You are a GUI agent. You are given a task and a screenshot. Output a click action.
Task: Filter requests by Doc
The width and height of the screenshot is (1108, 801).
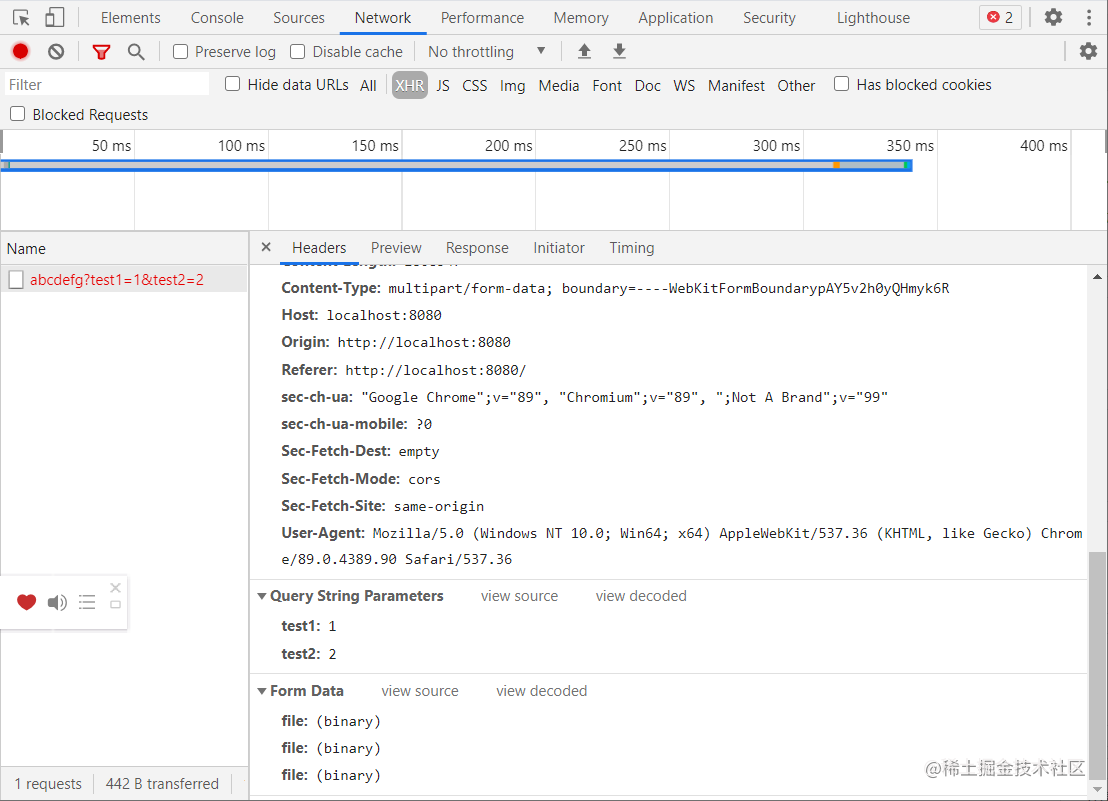point(647,85)
